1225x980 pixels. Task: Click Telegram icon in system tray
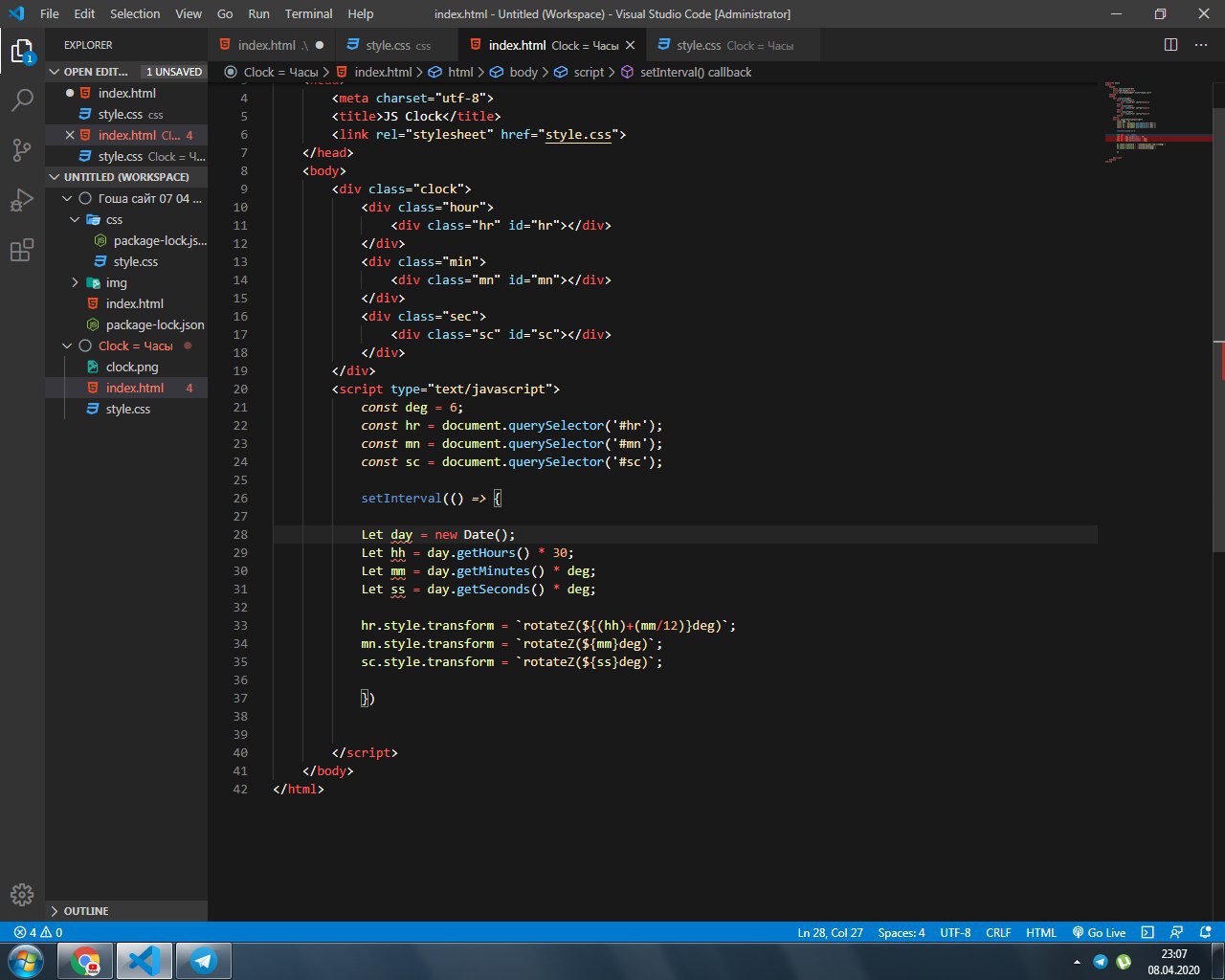[1100, 962]
